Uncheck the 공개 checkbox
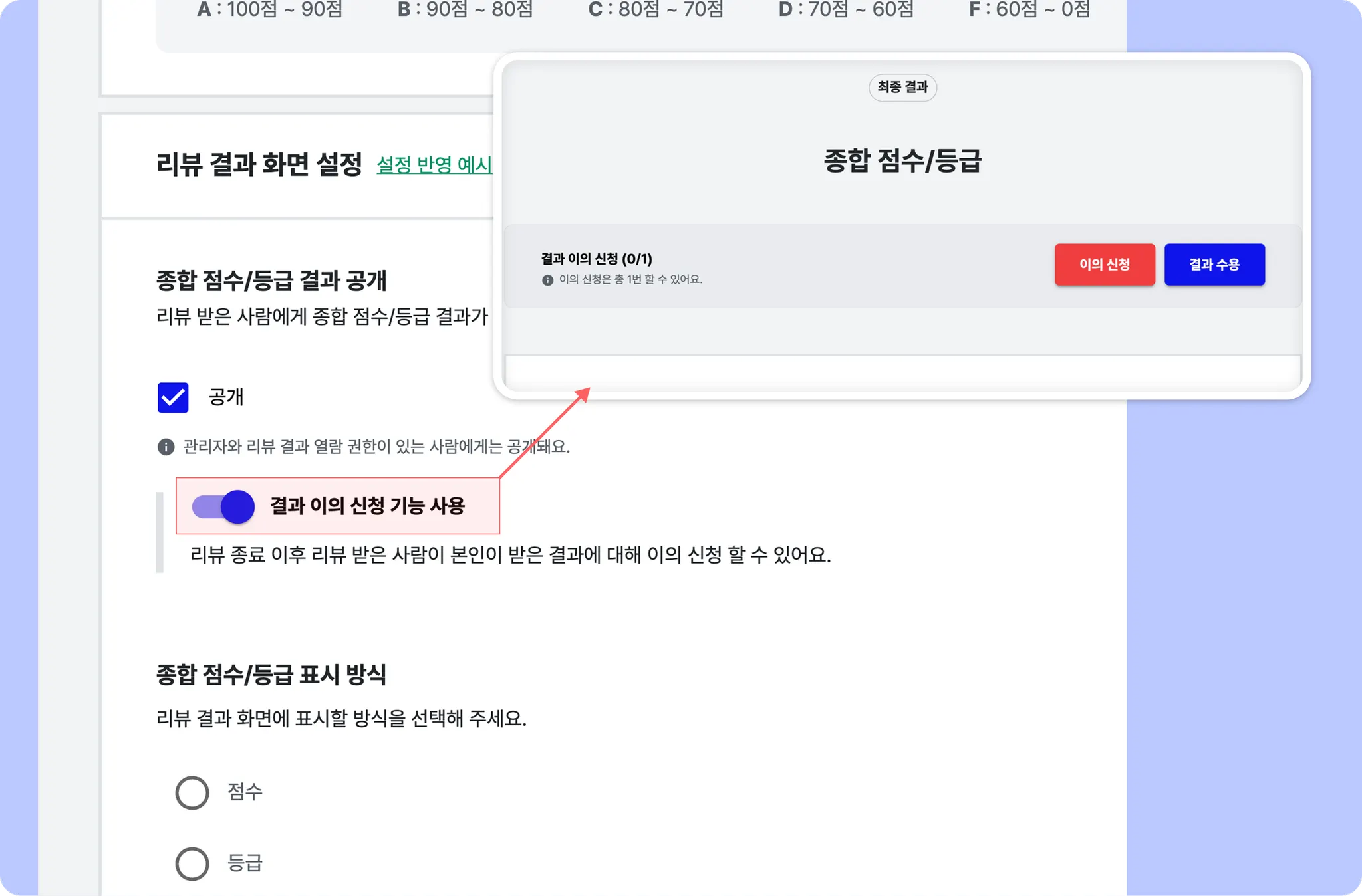Screen dimensions: 1362x896 (x=173, y=397)
